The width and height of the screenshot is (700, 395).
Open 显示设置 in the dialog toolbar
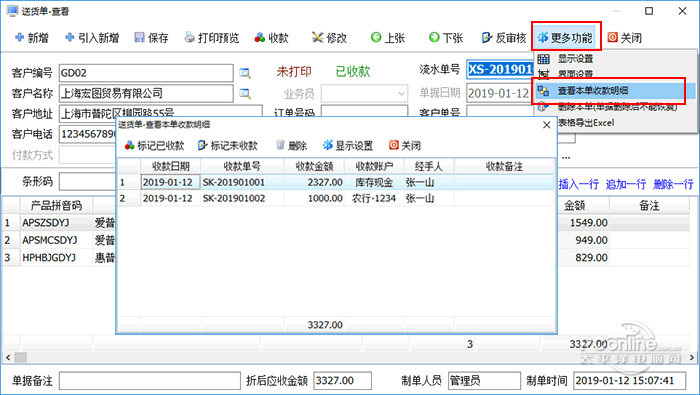[x=348, y=146]
